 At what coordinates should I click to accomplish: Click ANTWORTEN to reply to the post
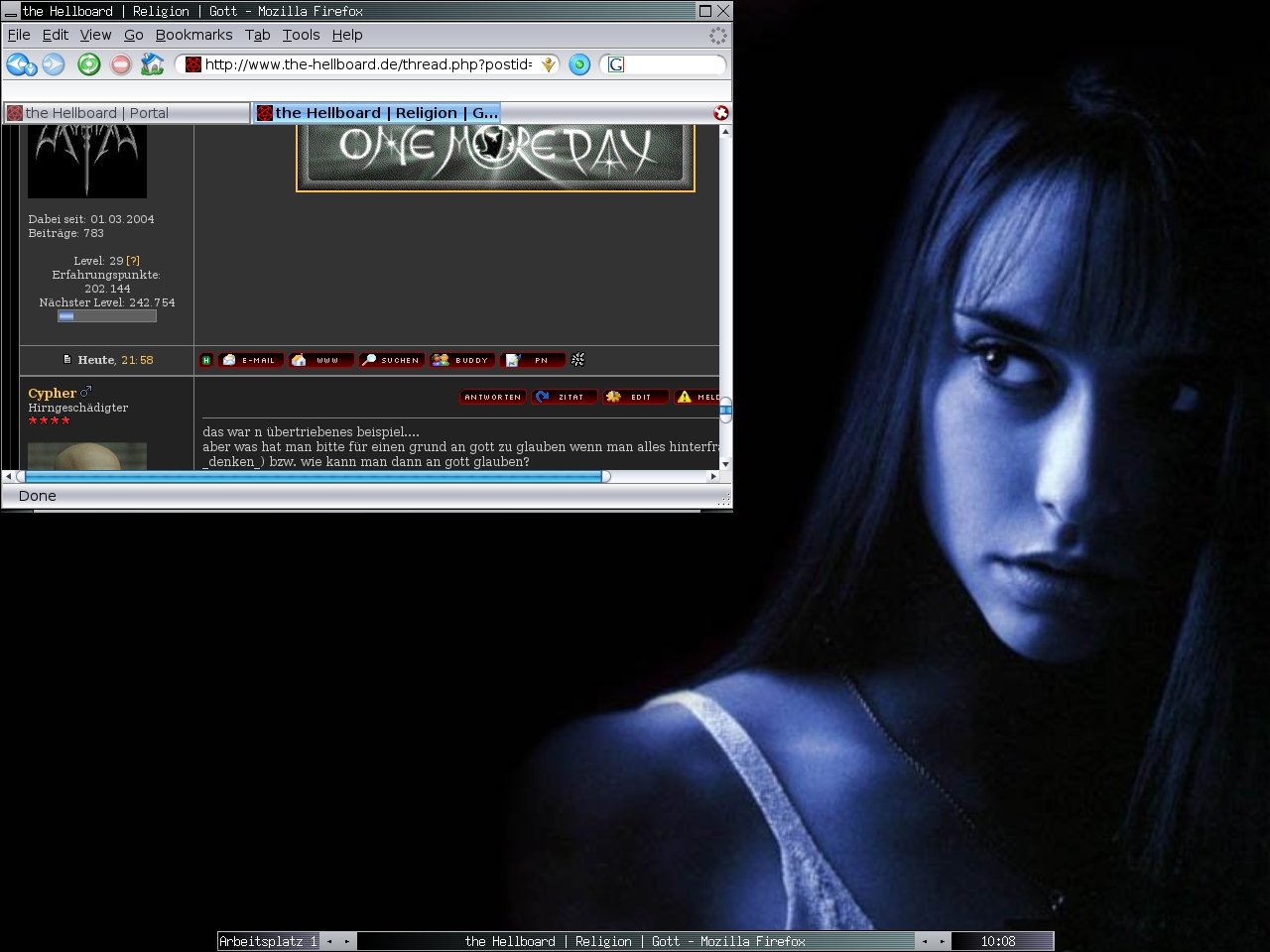[492, 397]
